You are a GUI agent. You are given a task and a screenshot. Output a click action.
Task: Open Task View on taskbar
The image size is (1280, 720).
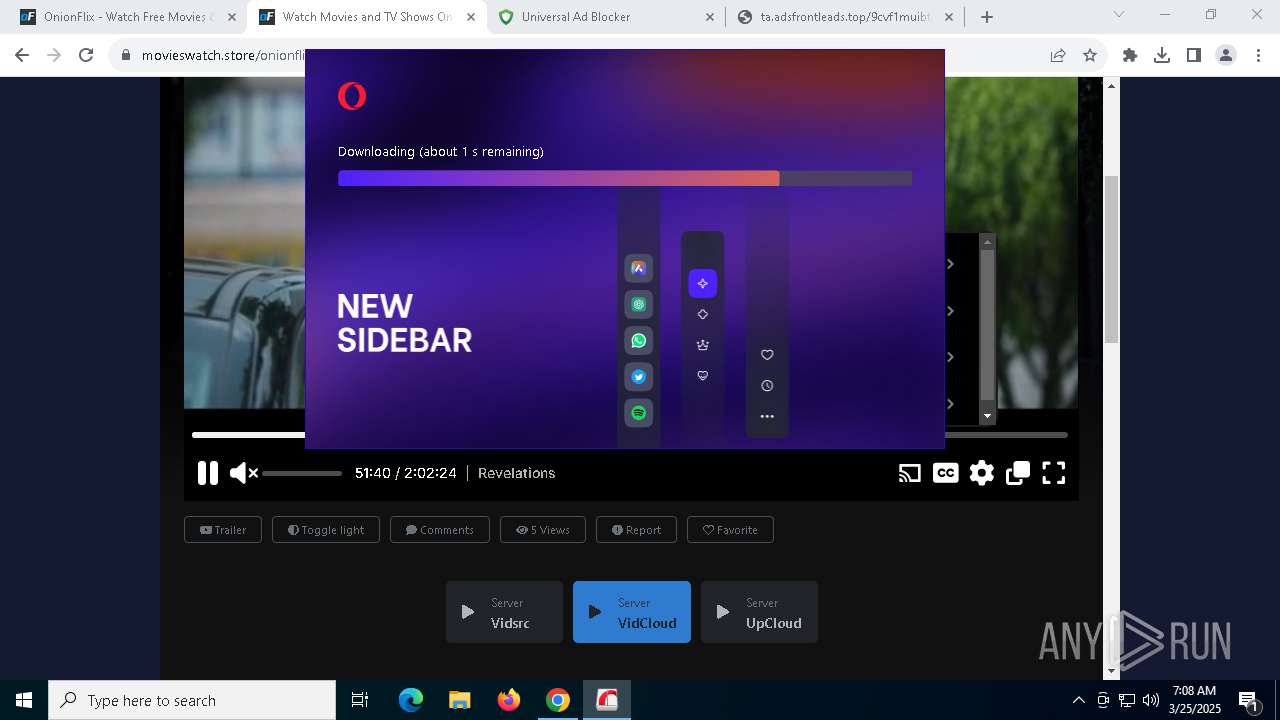tap(360, 700)
